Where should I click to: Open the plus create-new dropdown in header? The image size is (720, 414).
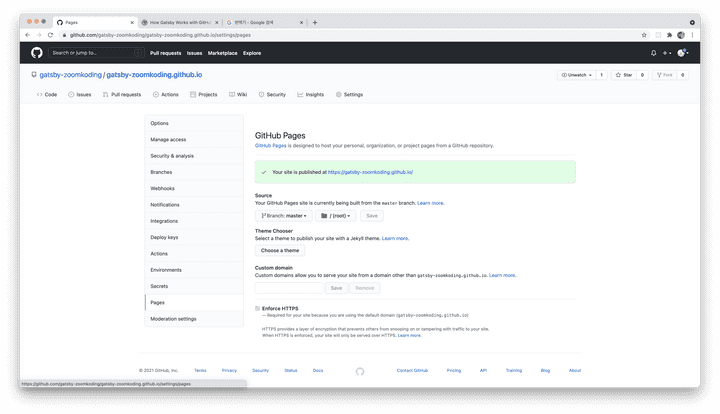pyautogui.click(x=667, y=53)
